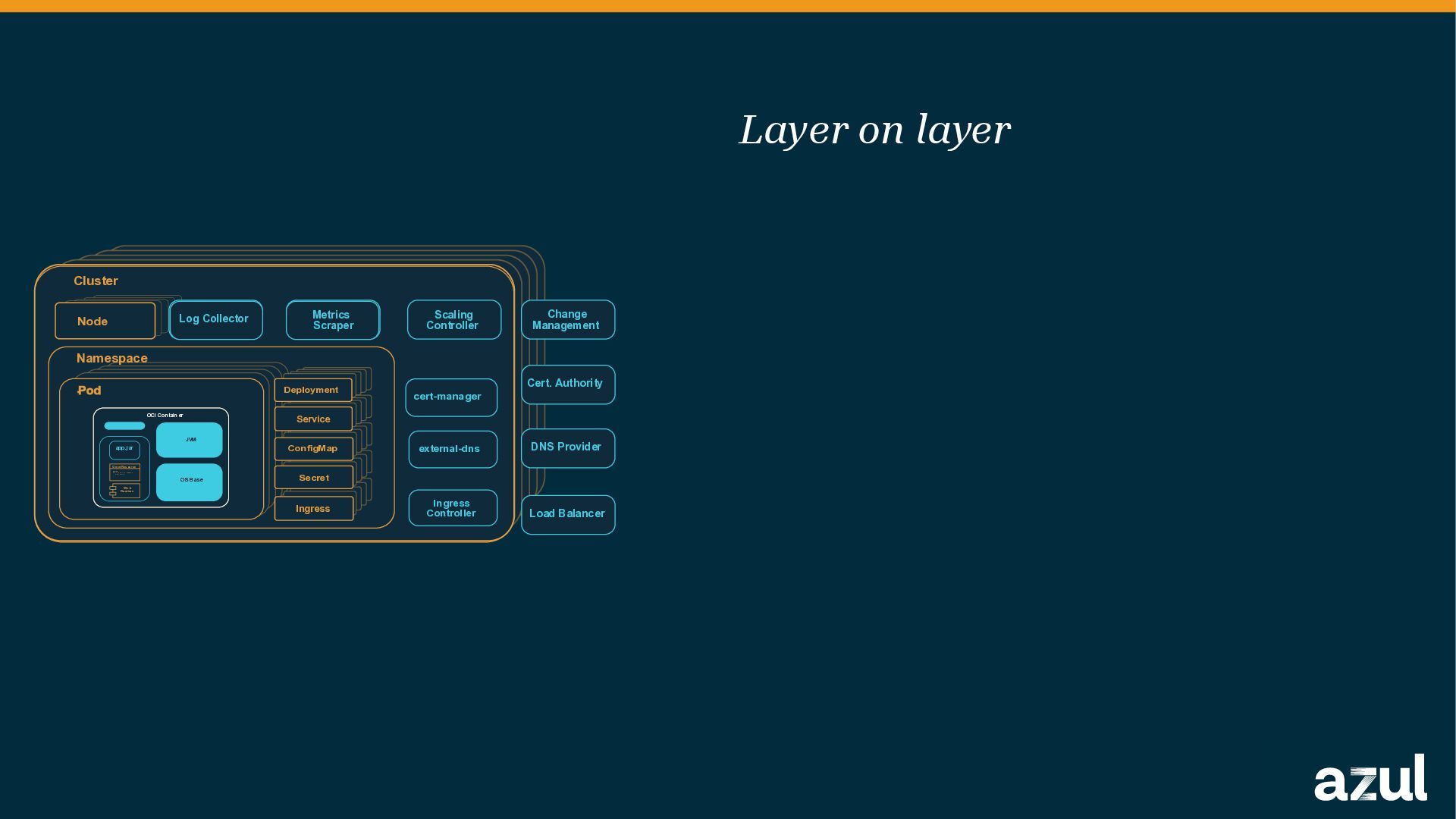
Task: Select the Log Collector box
Action: click(215, 319)
